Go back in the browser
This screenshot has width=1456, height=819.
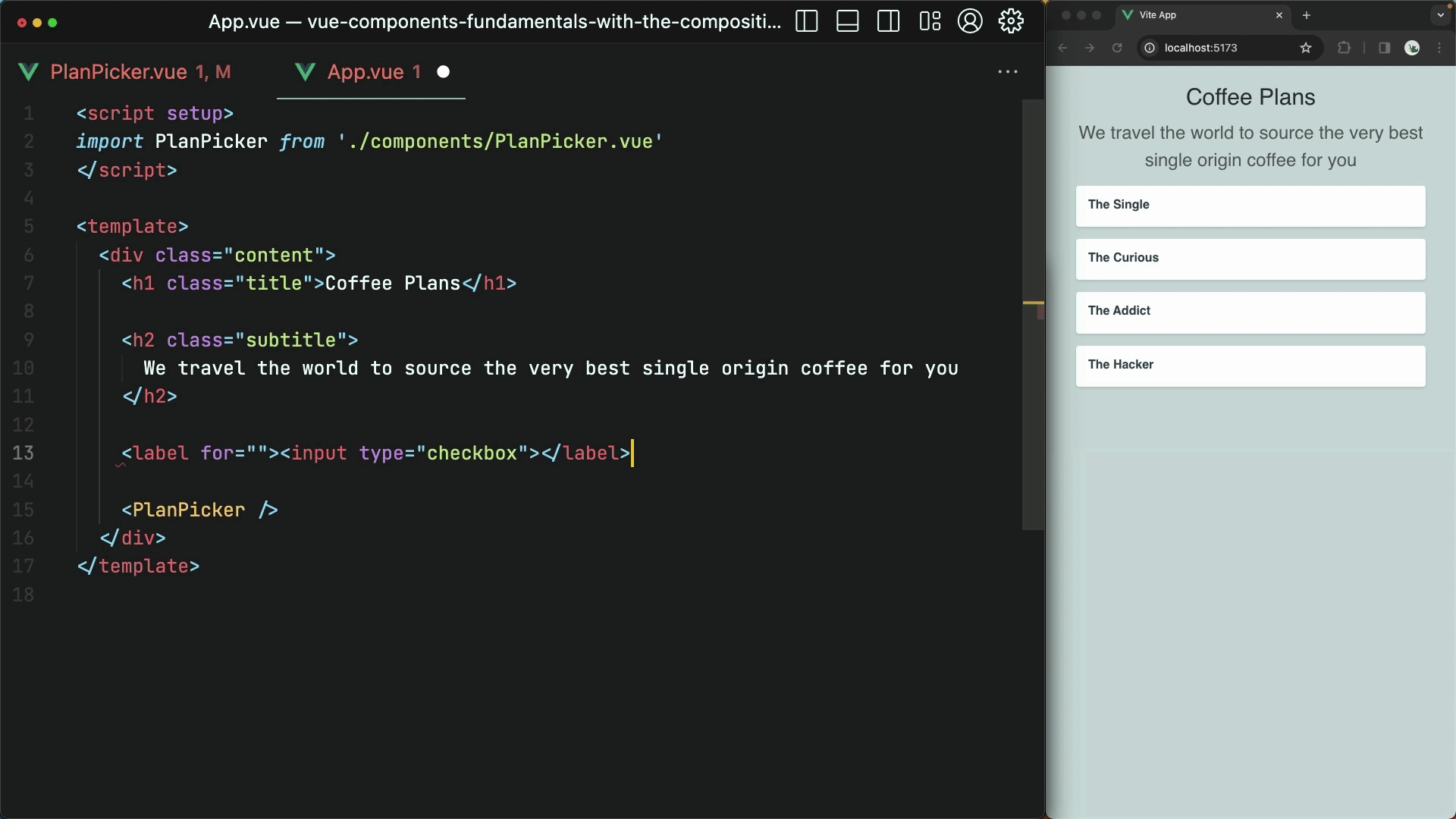1062,48
